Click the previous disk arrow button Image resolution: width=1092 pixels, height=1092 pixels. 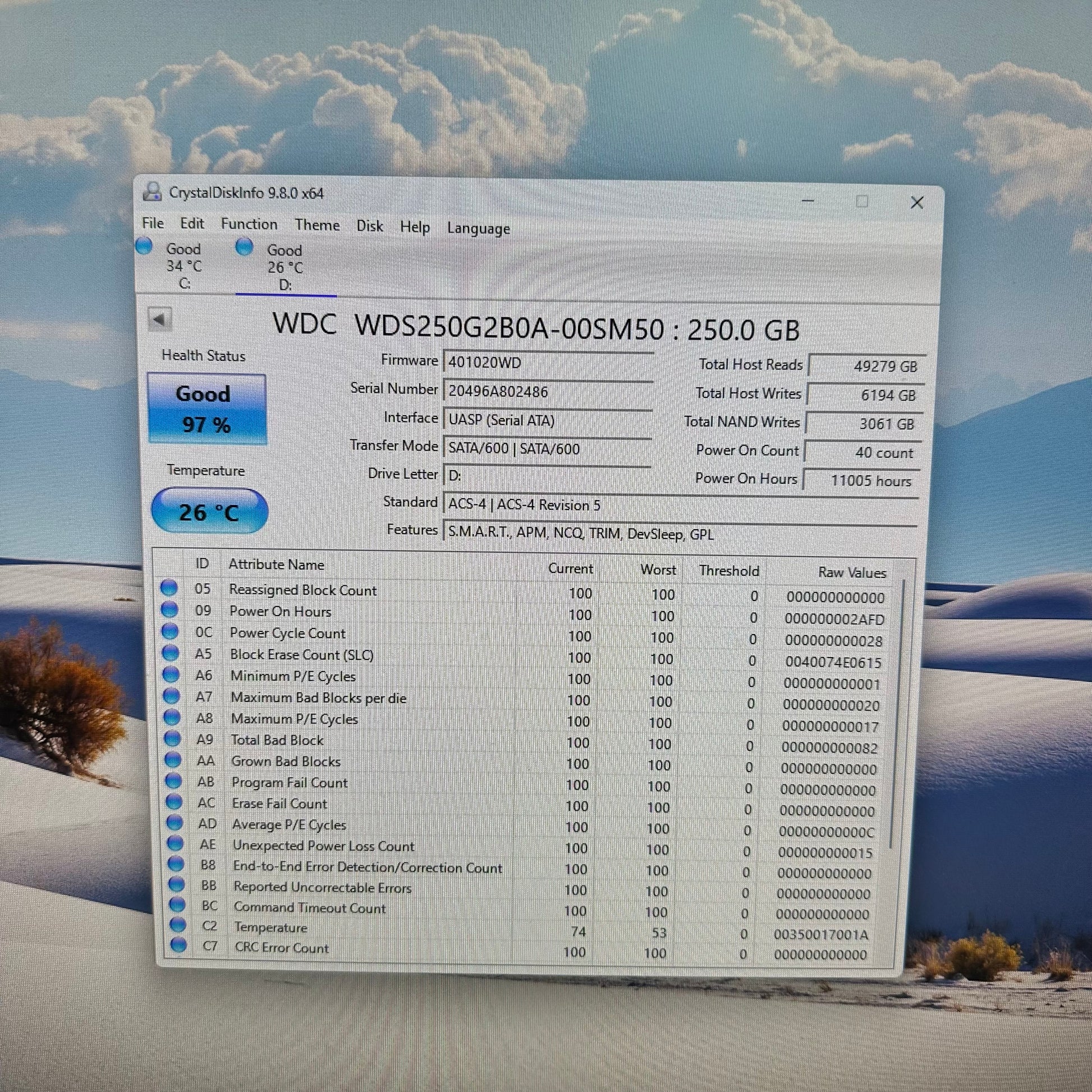tap(159, 320)
